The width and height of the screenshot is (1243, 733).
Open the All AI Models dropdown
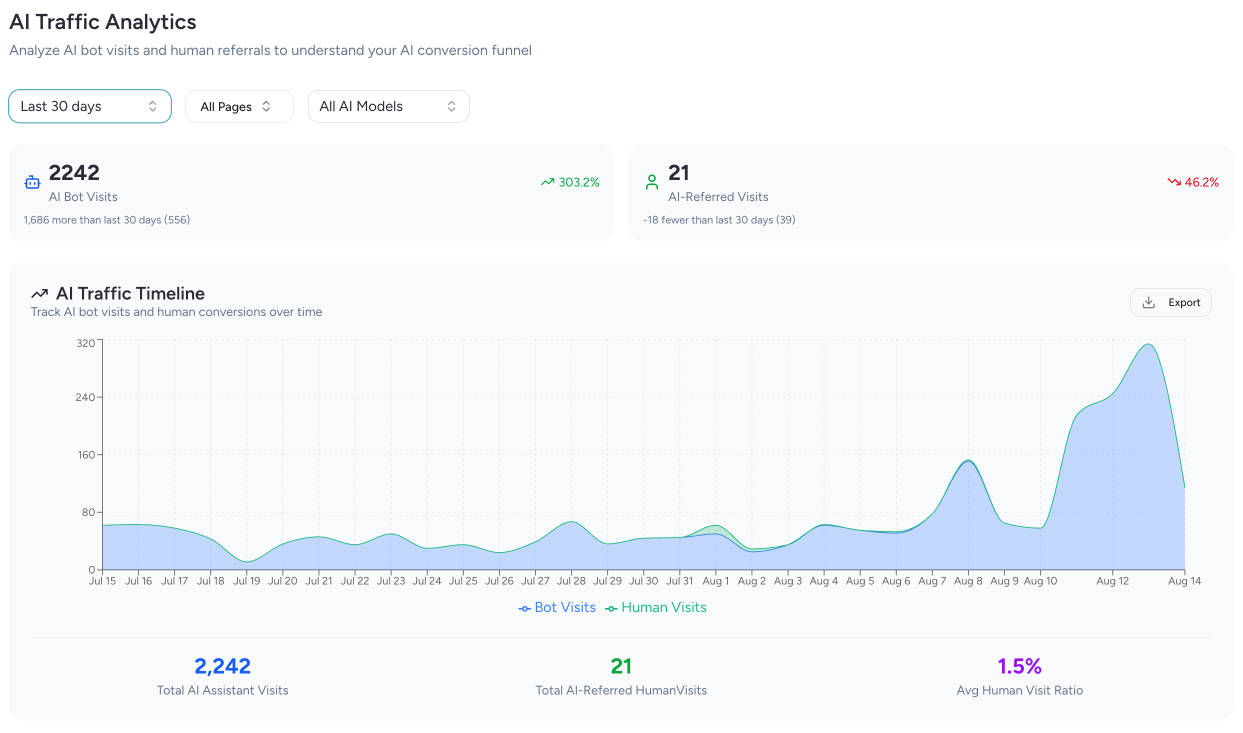click(388, 106)
